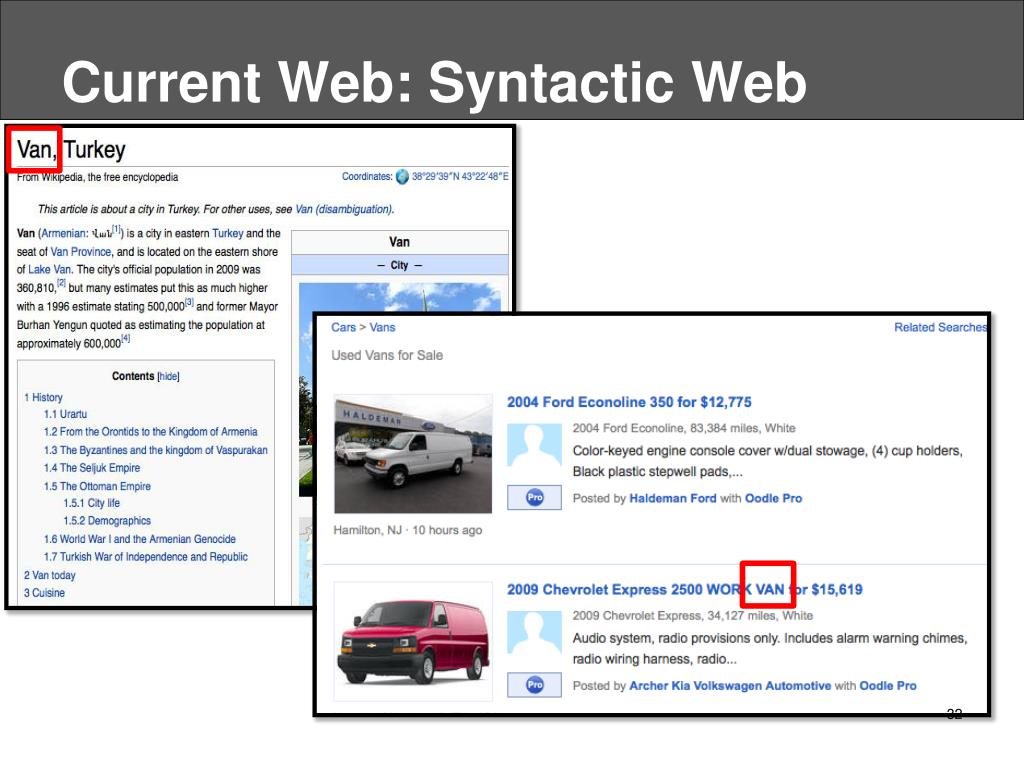This screenshot has width=1024, height=768.
Task: Open the Turkey link in the intro
Action: 227,233
